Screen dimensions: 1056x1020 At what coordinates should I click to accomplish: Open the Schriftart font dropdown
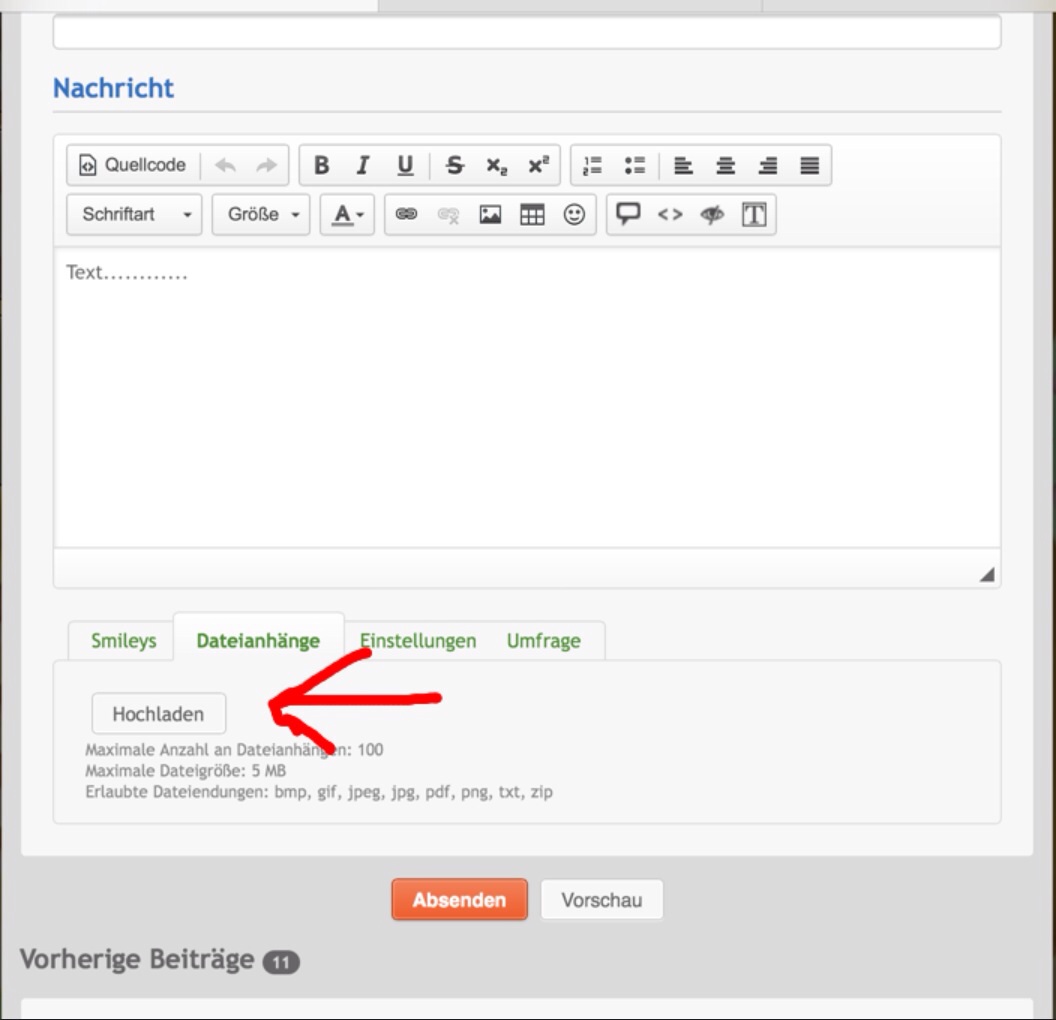coord(135,215)
